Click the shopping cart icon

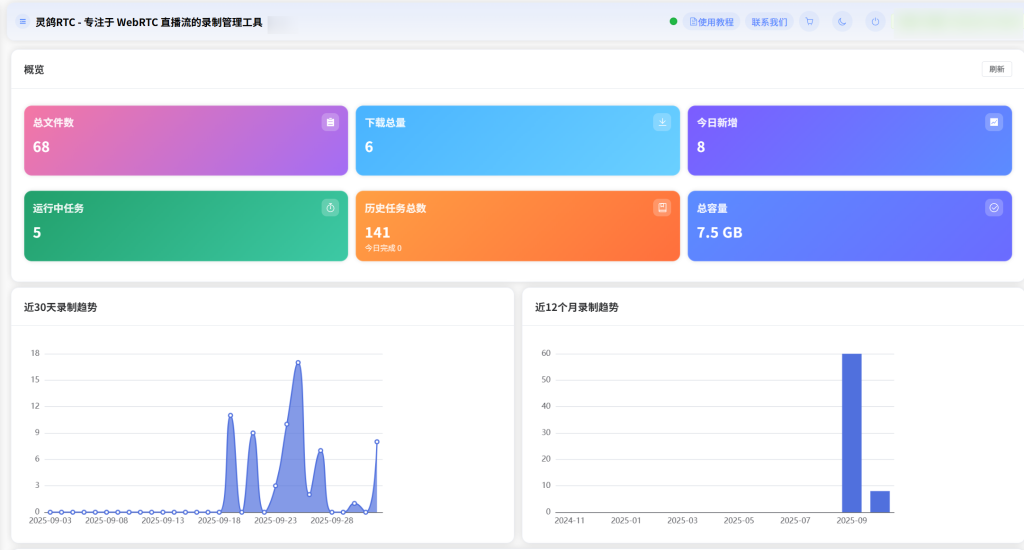point(809,21)
